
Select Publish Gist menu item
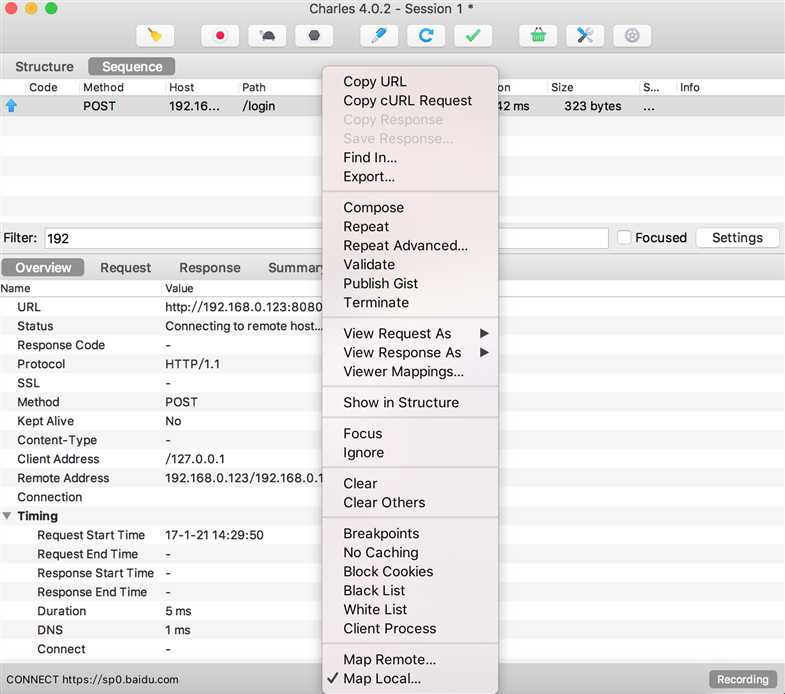click(410, 283)
